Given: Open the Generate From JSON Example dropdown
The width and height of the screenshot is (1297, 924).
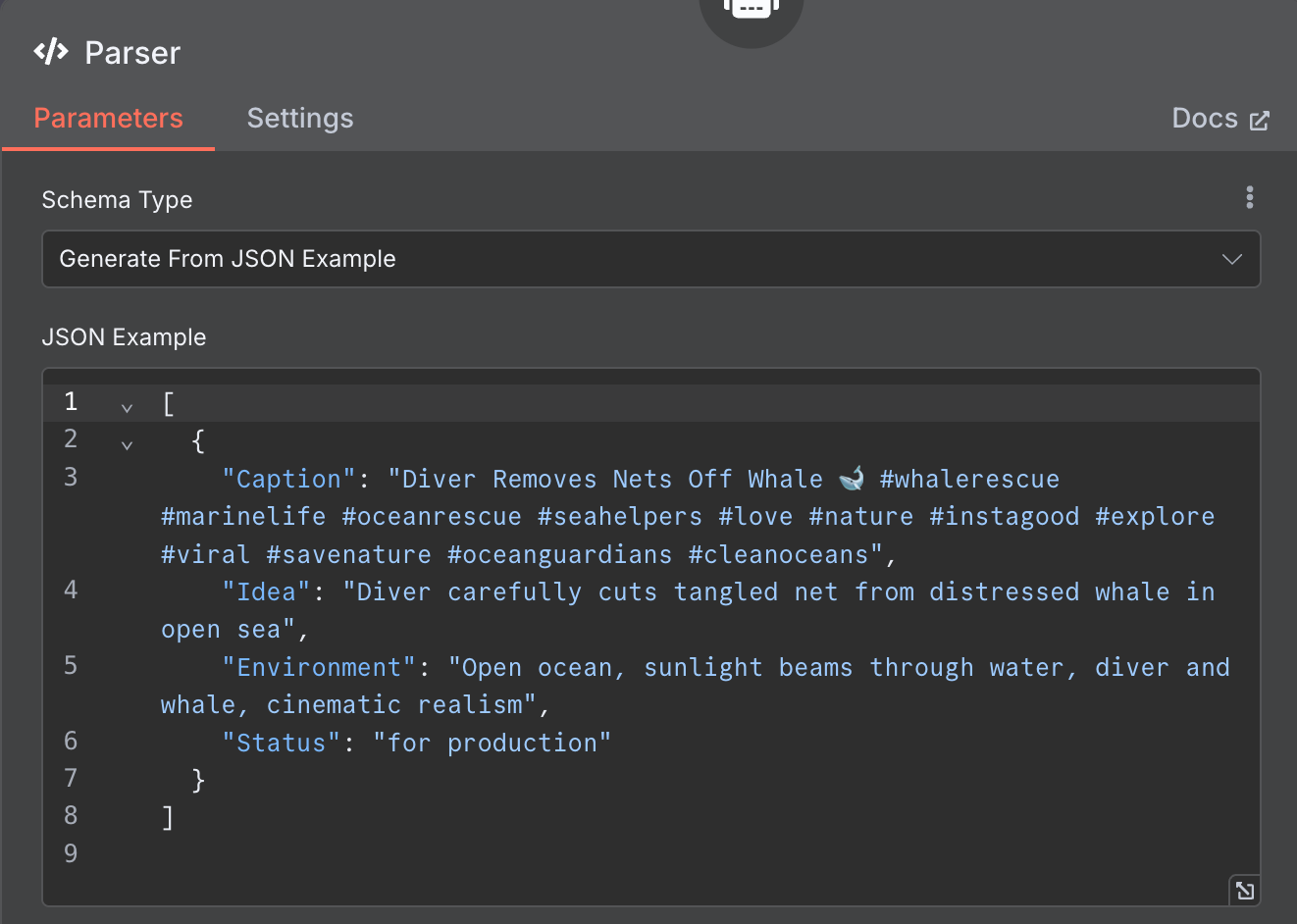Looking at the screenshot, I should (x=650, y=259).
